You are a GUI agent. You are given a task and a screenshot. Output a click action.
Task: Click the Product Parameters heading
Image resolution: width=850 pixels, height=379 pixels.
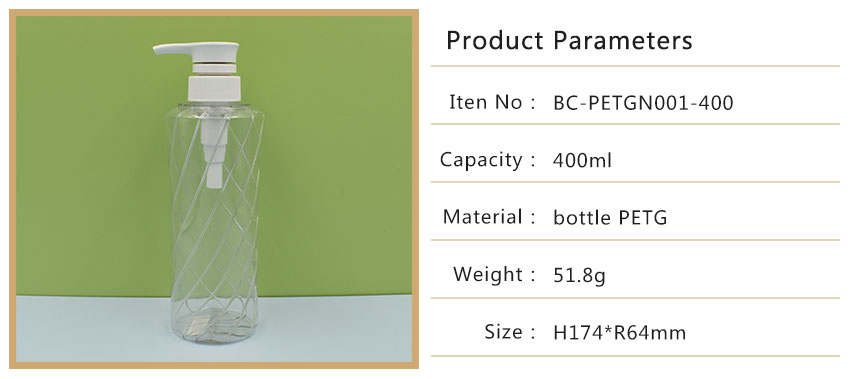click(x=569, y=41)
